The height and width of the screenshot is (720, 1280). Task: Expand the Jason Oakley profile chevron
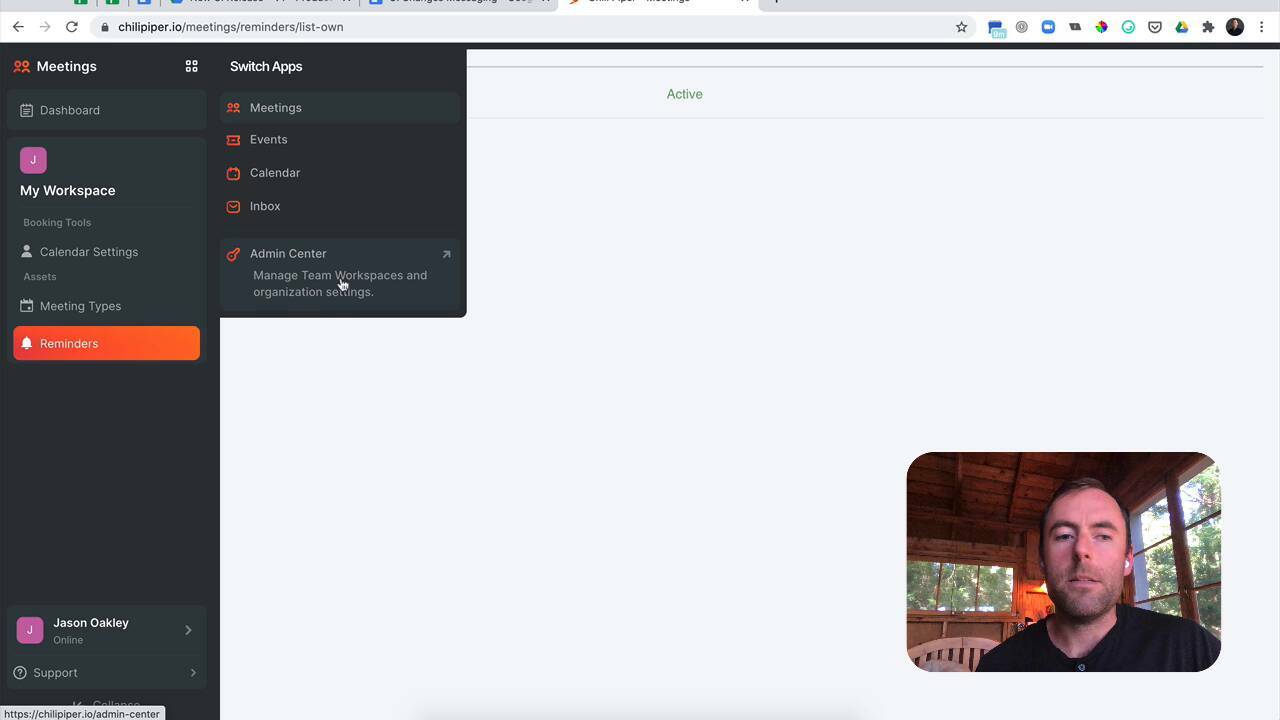click(188, 630)
